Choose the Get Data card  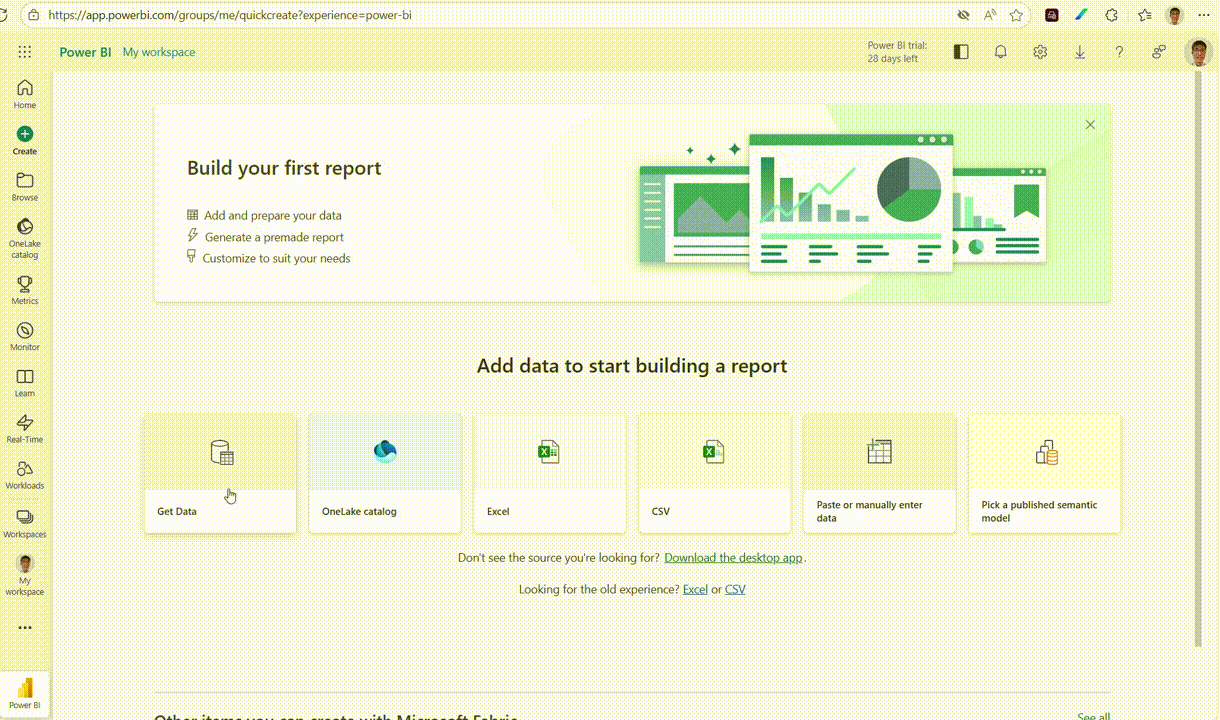click(x=220, y=473)
